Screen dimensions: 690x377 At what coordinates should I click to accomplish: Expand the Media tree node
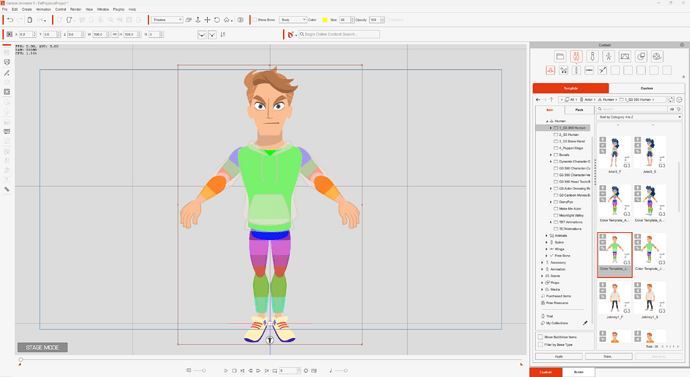click(x=542, y=289)
